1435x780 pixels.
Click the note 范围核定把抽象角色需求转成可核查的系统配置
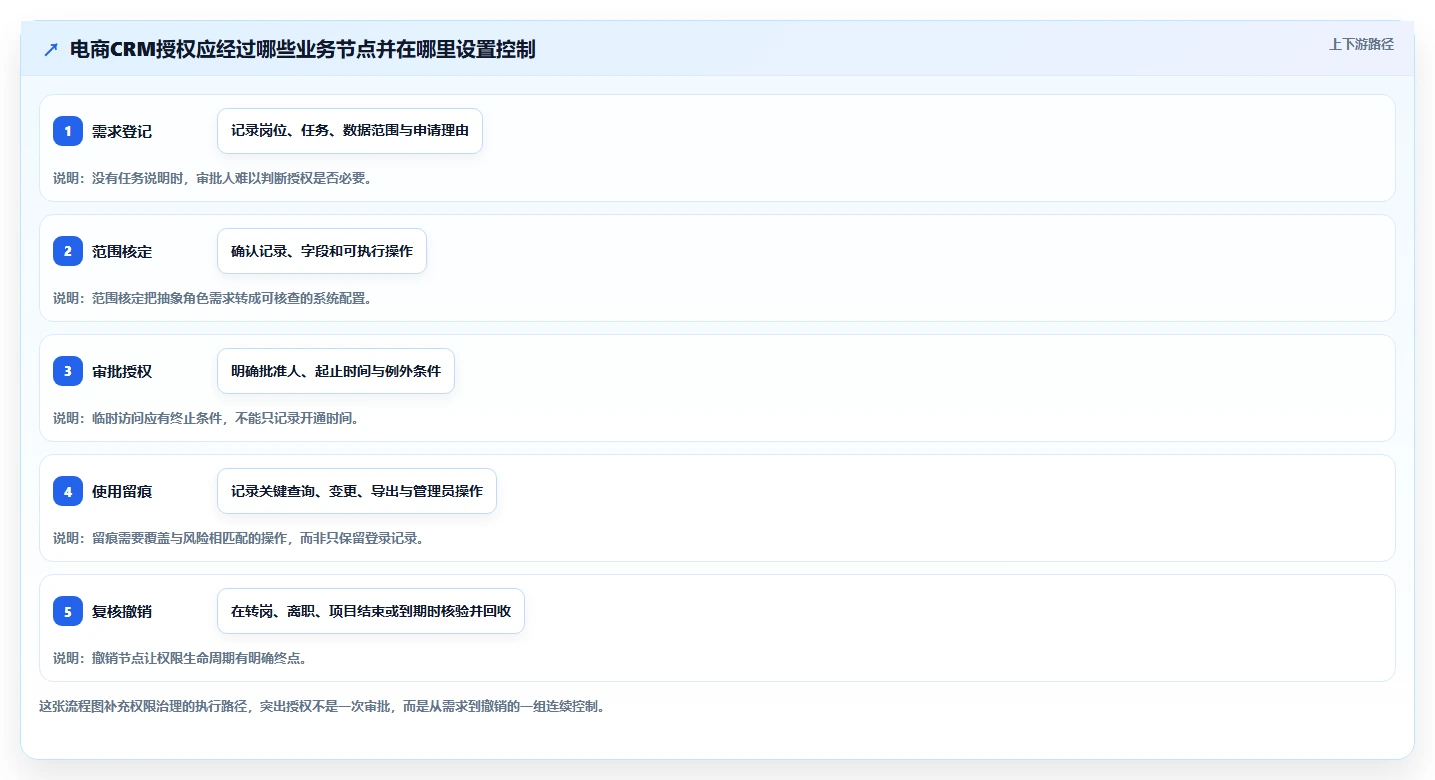(x=229, y=298)
